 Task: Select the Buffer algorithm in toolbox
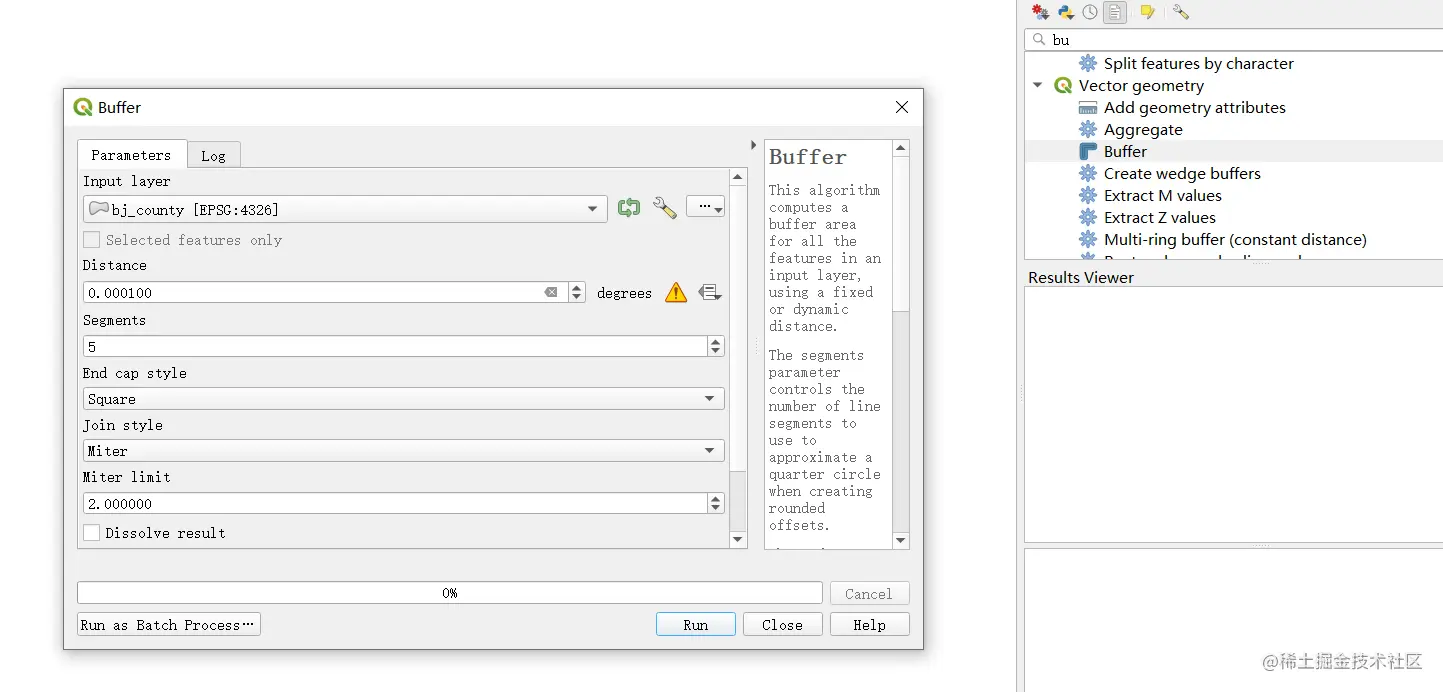(x=1125, y=151)
